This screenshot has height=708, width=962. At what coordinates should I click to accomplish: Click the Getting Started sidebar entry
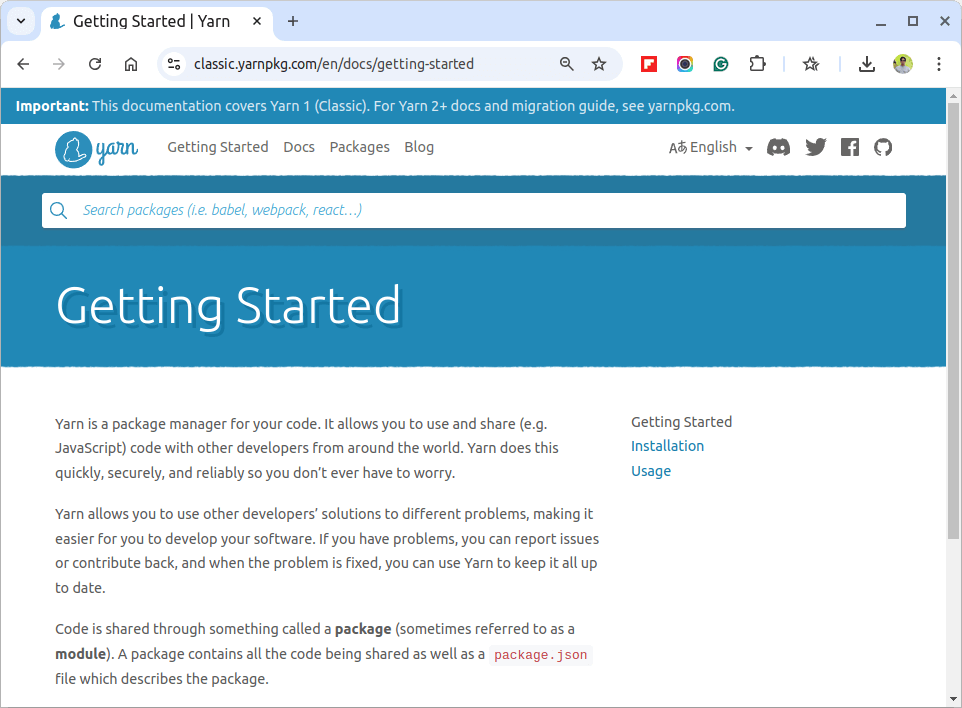coord(682,422)
